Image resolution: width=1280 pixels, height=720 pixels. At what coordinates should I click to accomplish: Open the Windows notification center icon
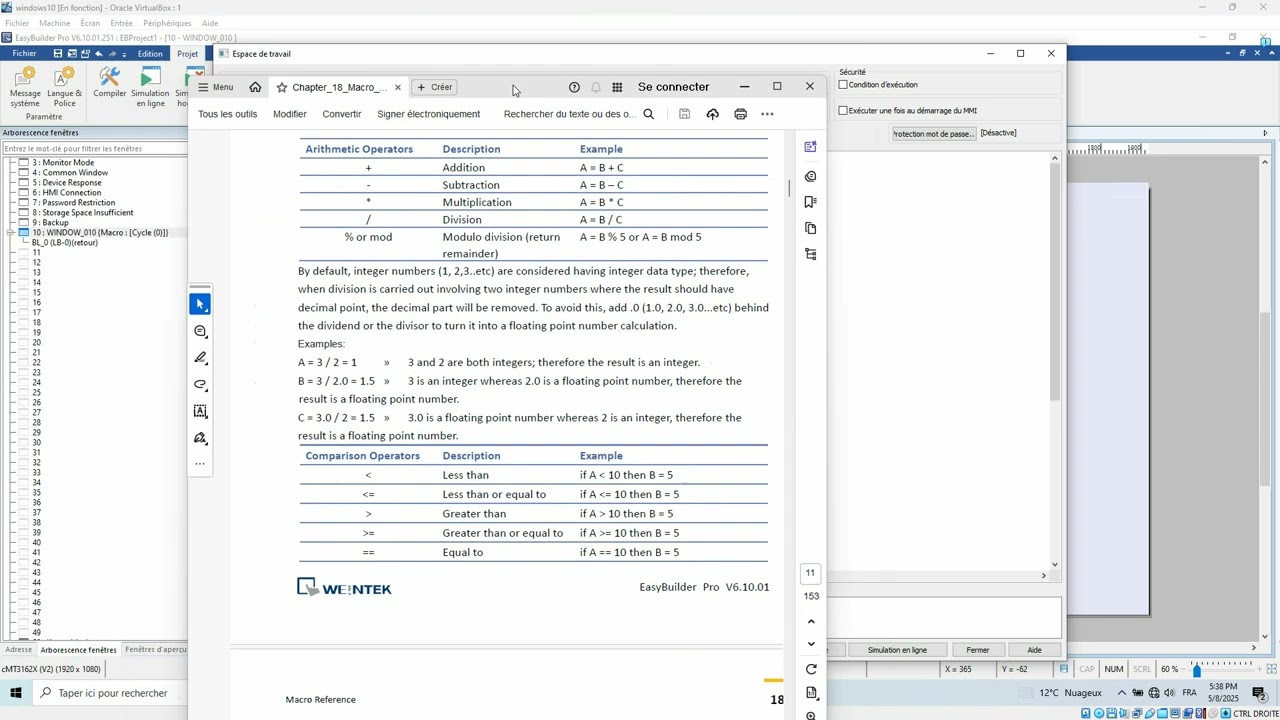click(x=1259, y=693)
